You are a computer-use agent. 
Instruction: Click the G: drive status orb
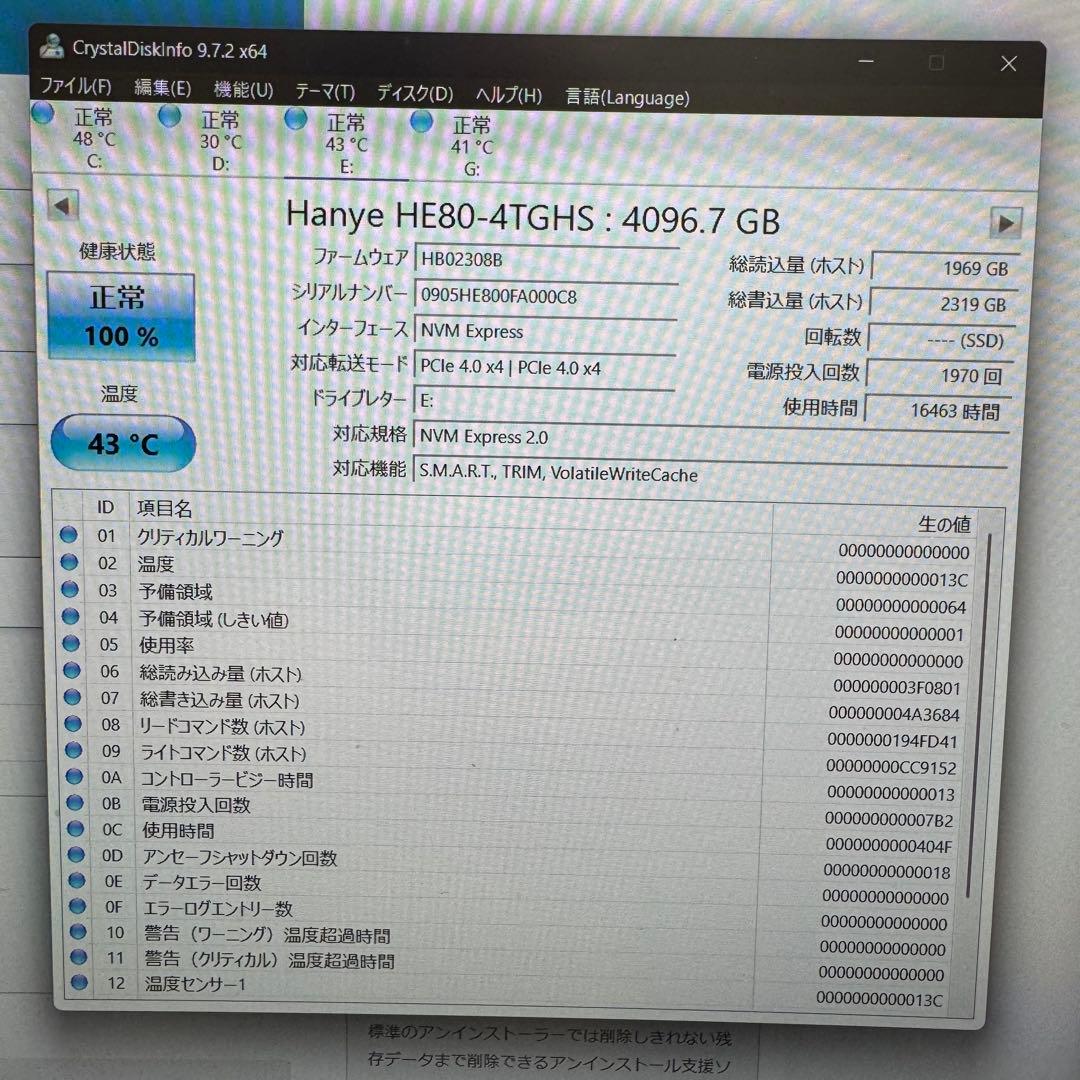tap(421, 122)
